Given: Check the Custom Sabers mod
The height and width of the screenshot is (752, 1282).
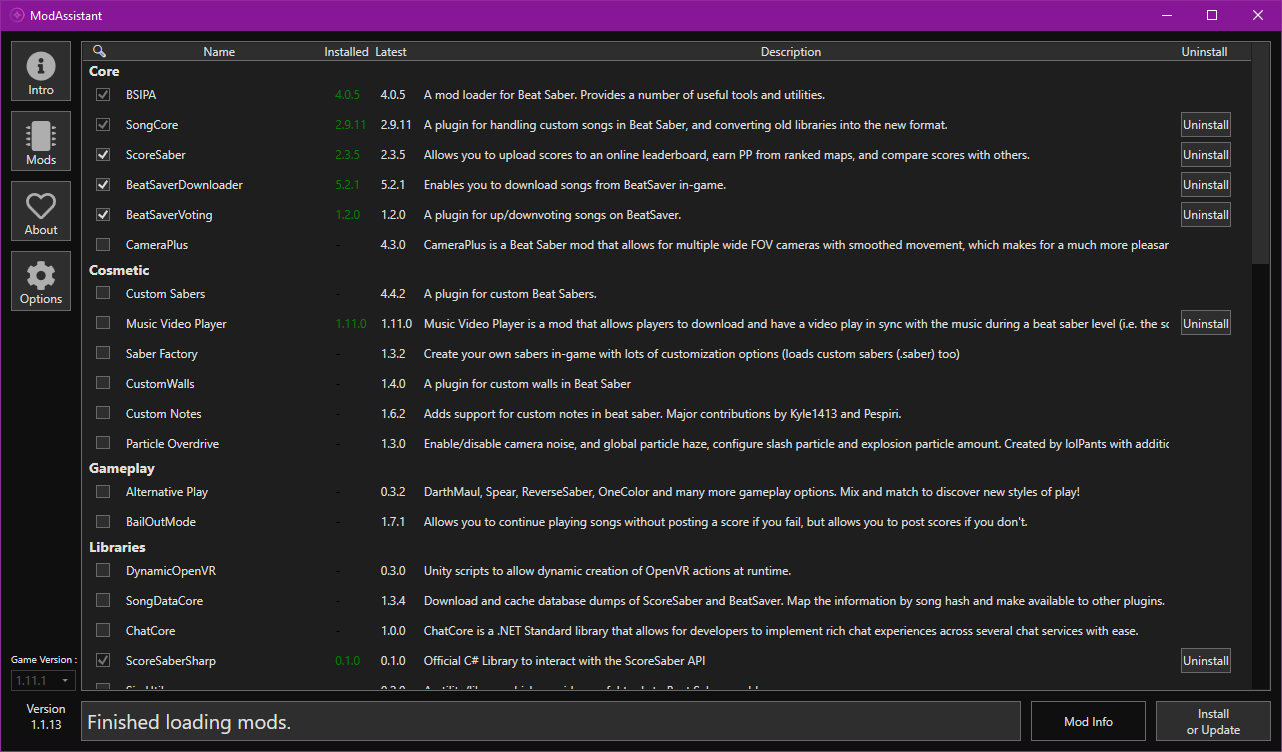Looking at the screenshot, I should (103, 293).
